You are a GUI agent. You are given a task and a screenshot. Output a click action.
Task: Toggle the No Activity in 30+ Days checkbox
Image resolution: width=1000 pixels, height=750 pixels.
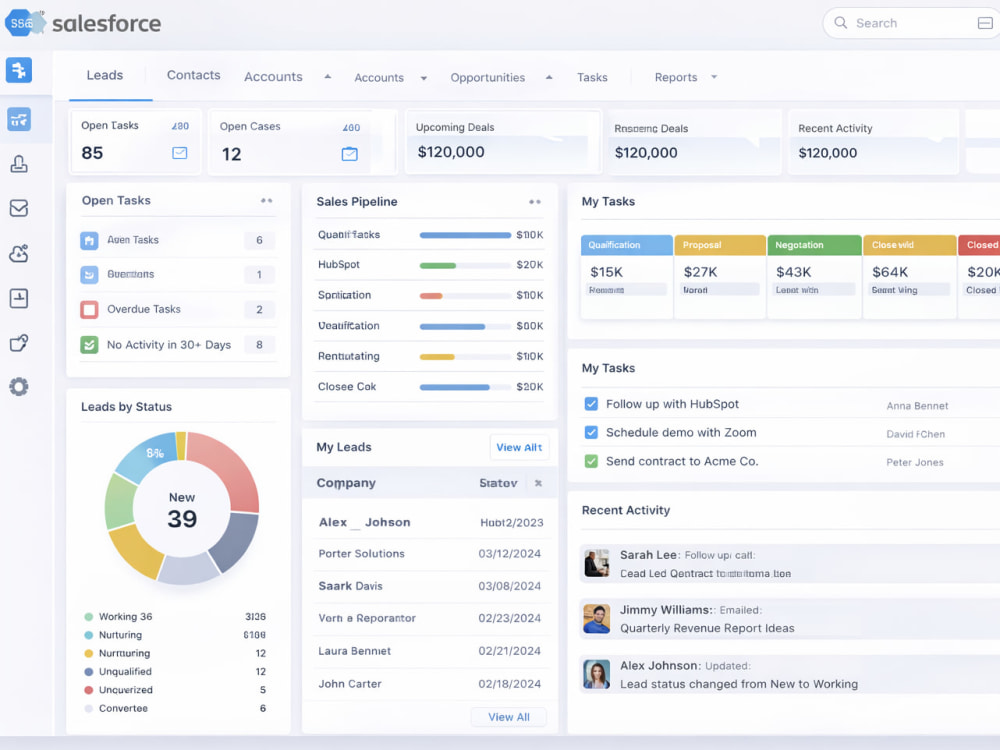[89, 345]
